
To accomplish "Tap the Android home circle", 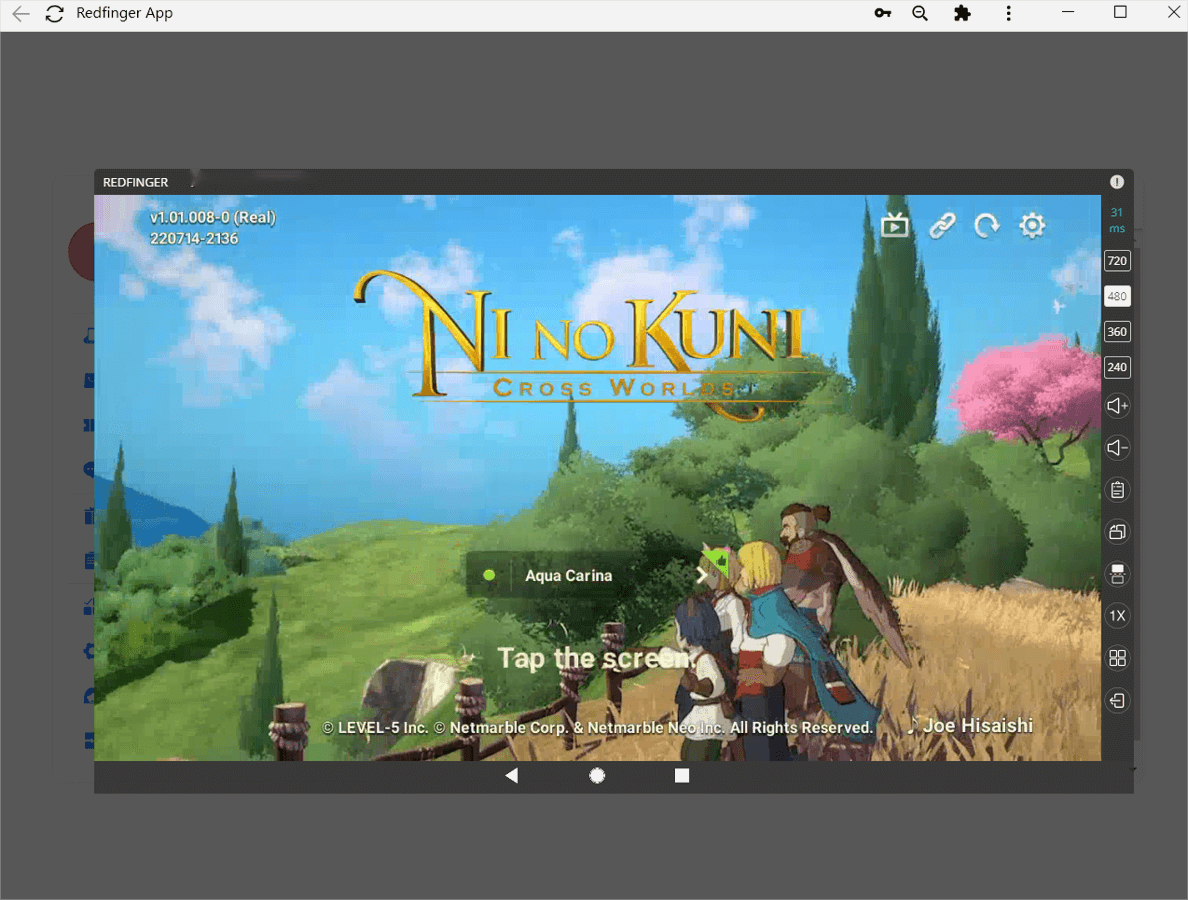I will click(x=597, y=775).
